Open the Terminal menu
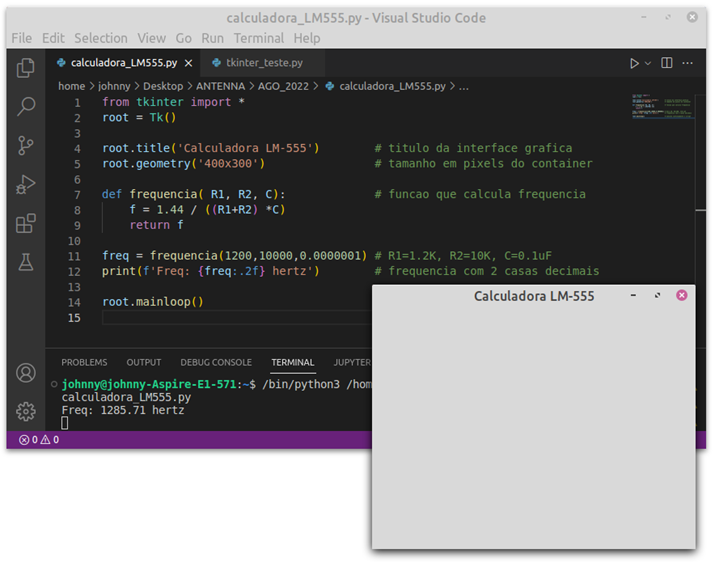This screenshot has height=562, width=715. pos(259,38)
